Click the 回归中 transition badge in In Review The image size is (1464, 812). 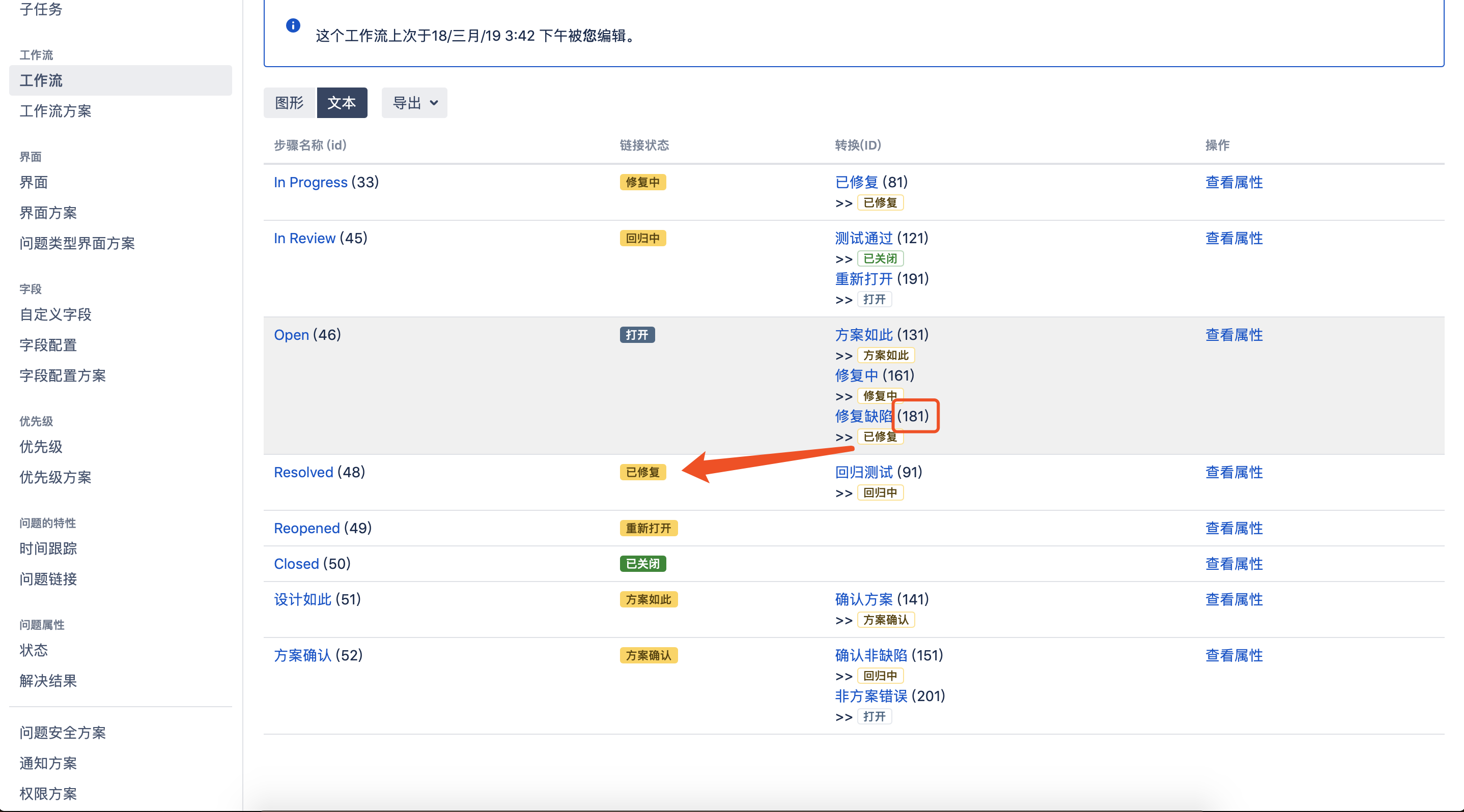[x=641, y=238]
